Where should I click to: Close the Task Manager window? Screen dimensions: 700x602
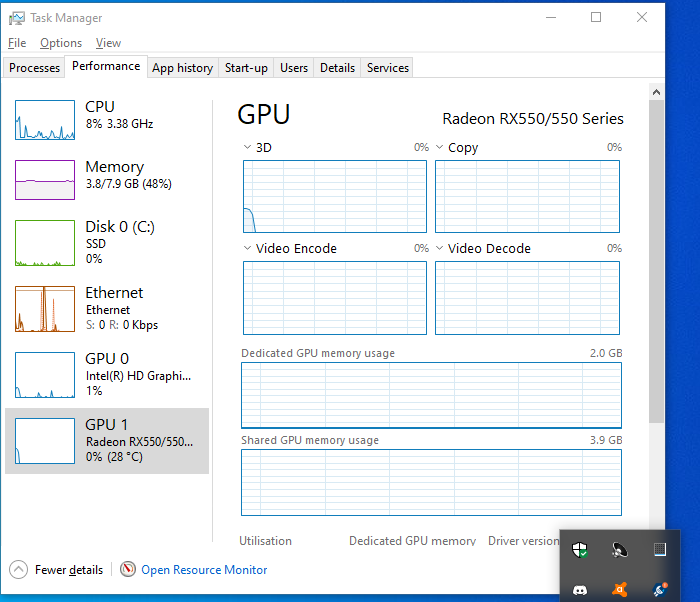point(642,17)
